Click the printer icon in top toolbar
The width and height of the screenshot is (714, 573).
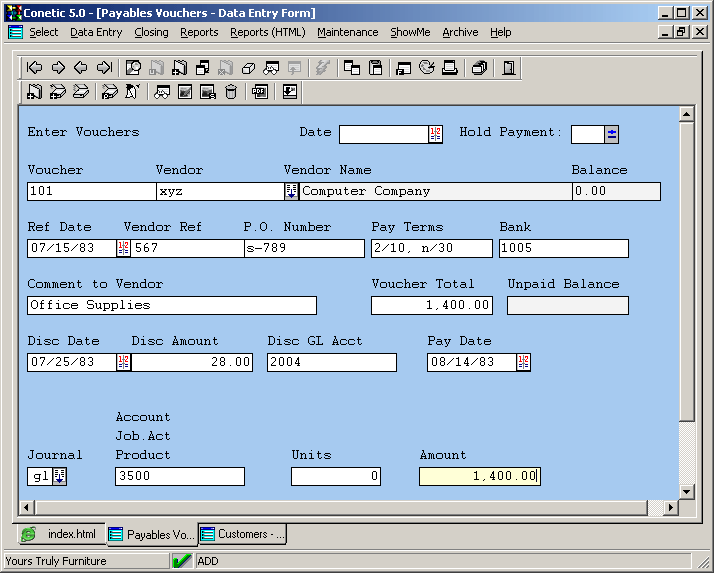pyautogui.click(x=450, y=68)
